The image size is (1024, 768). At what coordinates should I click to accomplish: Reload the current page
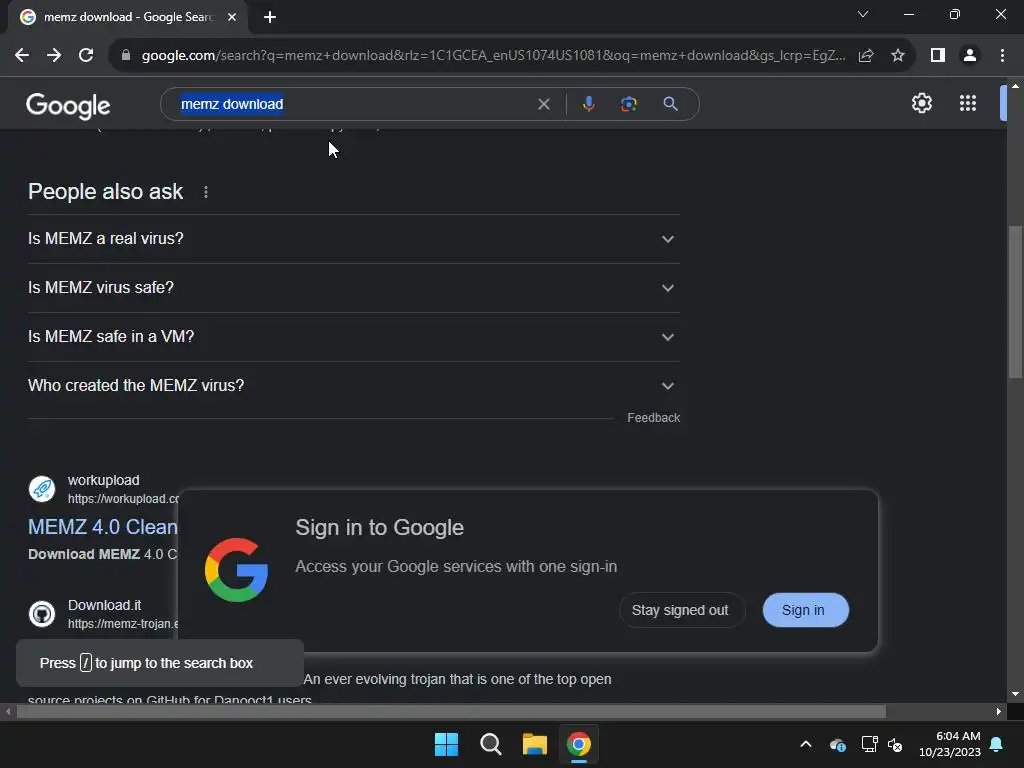(x=86, y=56)
